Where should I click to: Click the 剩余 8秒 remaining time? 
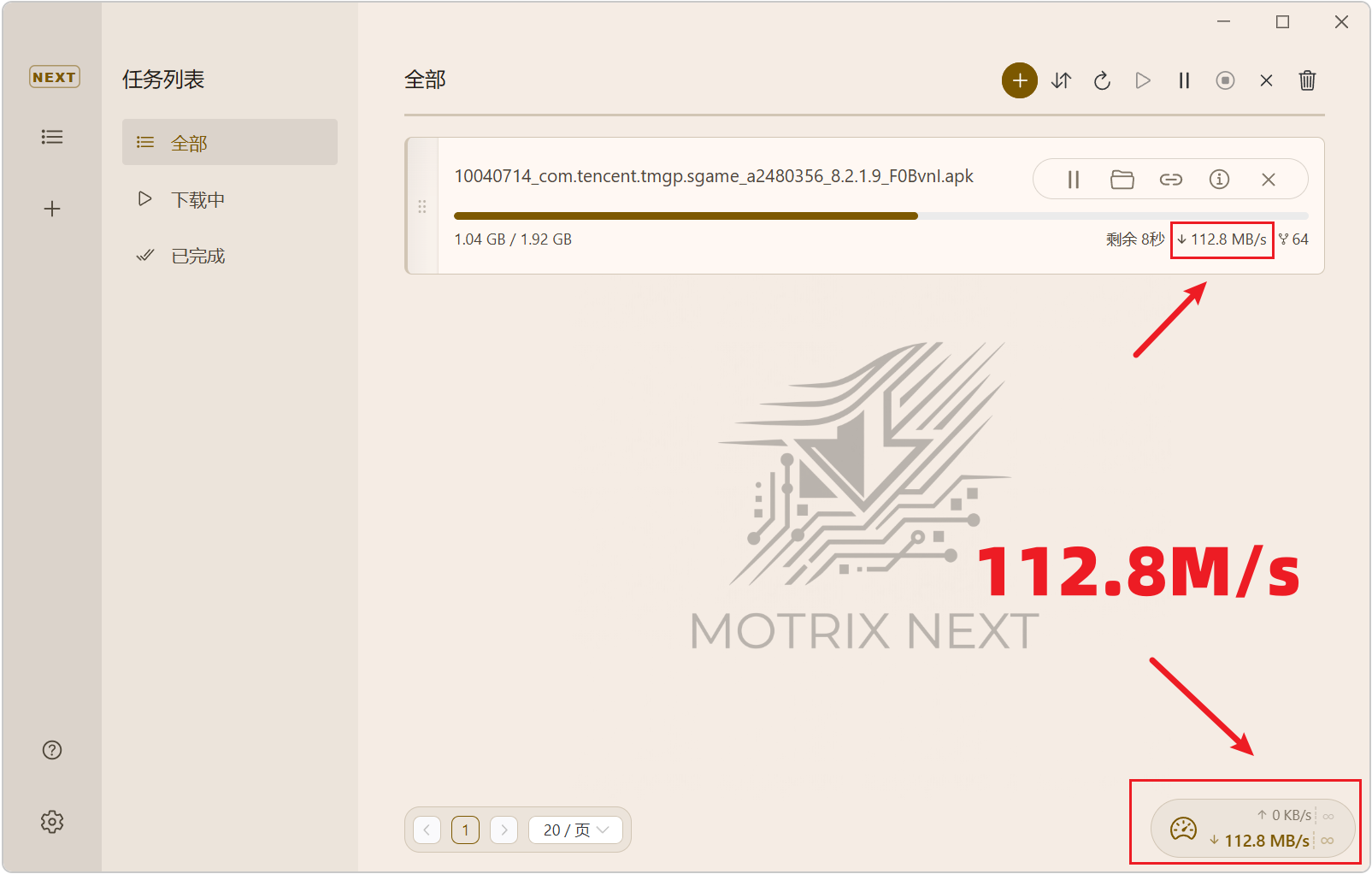point(1134,239)
